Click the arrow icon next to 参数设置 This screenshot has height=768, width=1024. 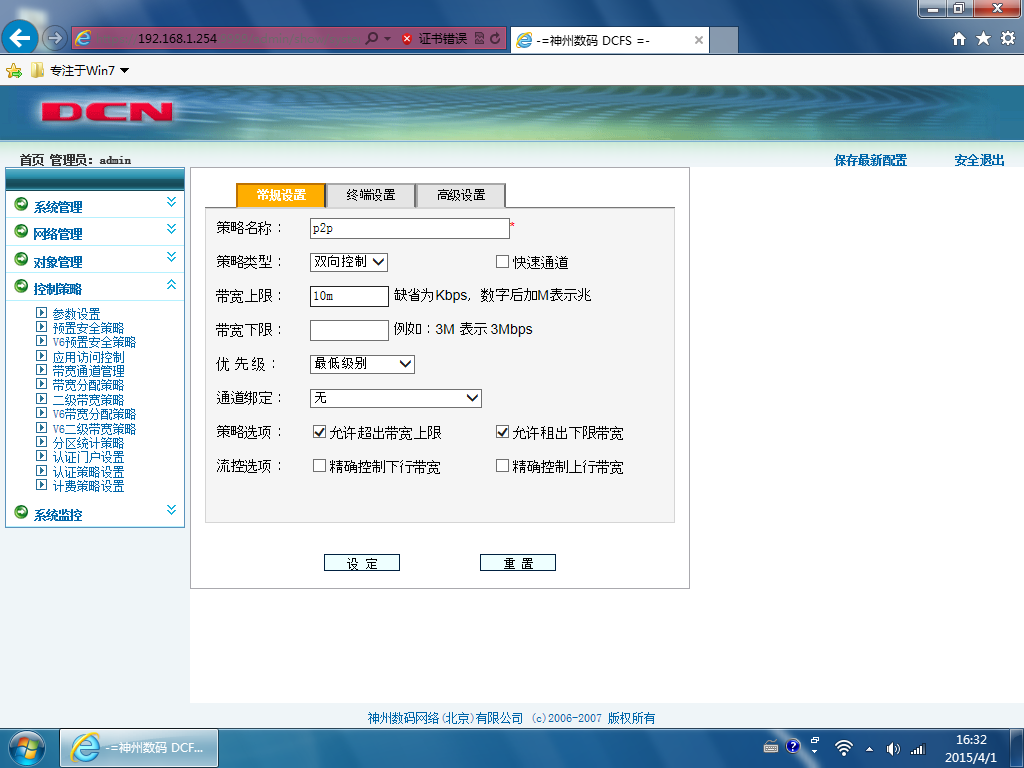point(41,312)
